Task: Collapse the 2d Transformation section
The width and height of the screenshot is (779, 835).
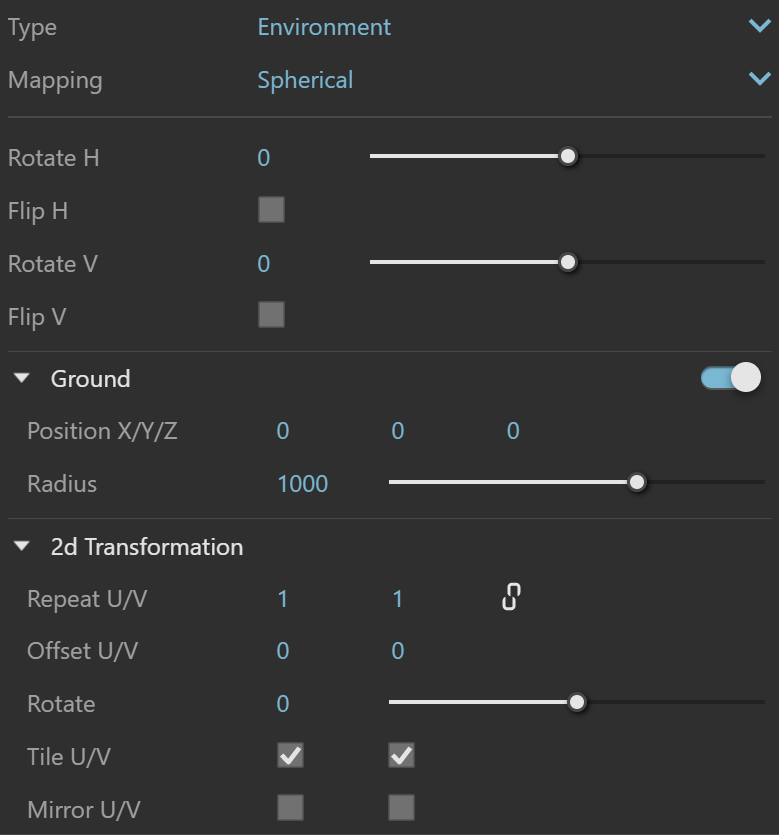Action: (x=22, y=546)
